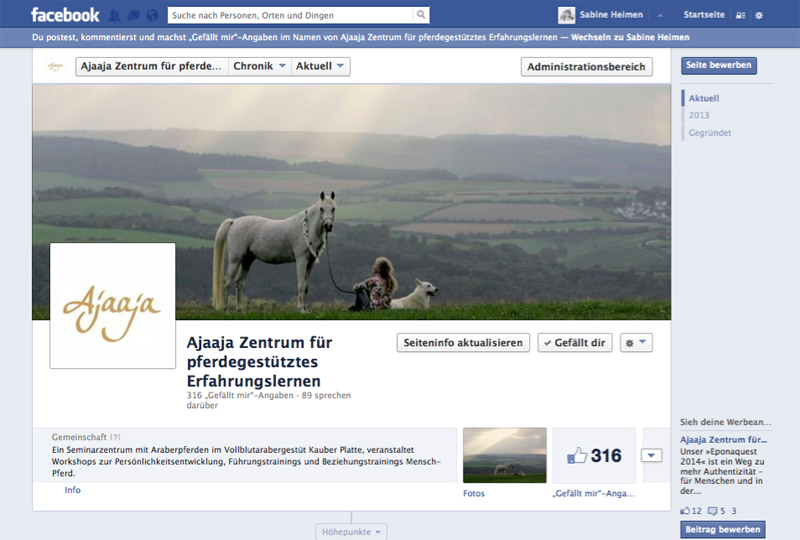Go to 'Startseite' in the top bar
The image size is (800, 540).
(704, 15)
